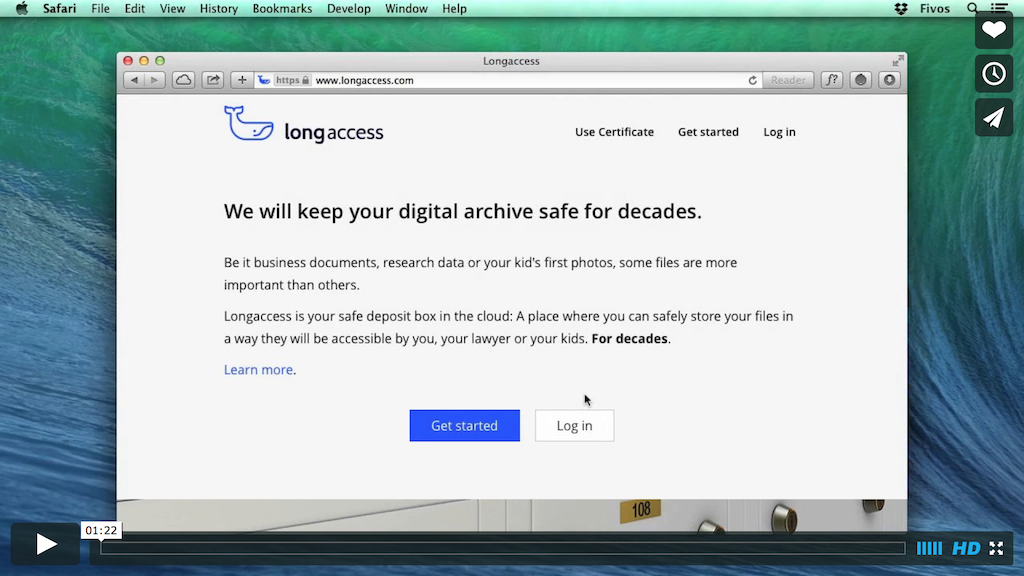Click the safe deposit box image
Viewport: 1024px width, 576px height.
511,516
